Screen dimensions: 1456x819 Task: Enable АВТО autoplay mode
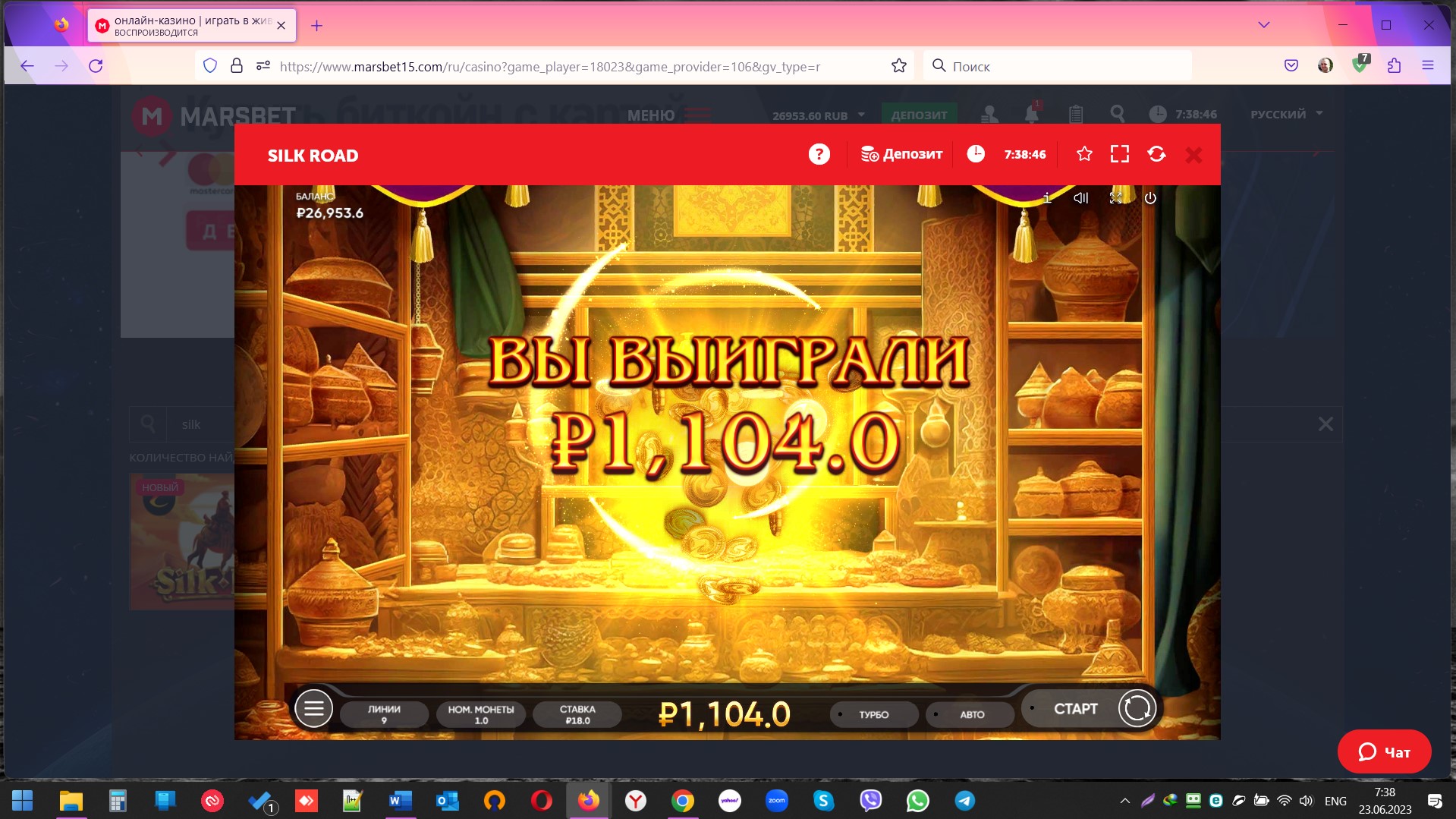click(x=971, y=714)
